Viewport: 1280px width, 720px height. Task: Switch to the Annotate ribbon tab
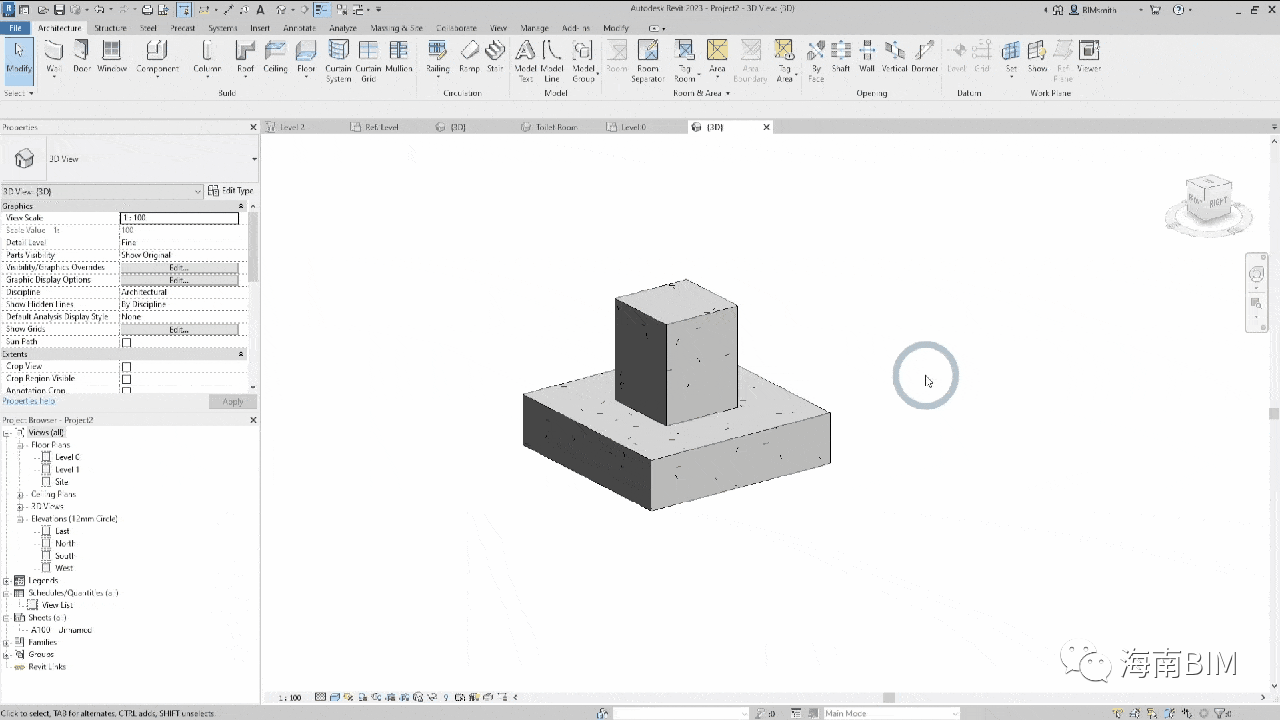[299, 28]
